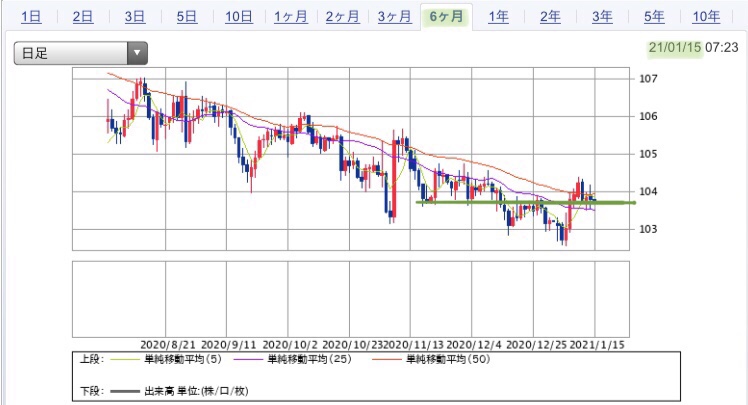
Task: Switch to the 2日 range tab
Action: tap(83, 17)
